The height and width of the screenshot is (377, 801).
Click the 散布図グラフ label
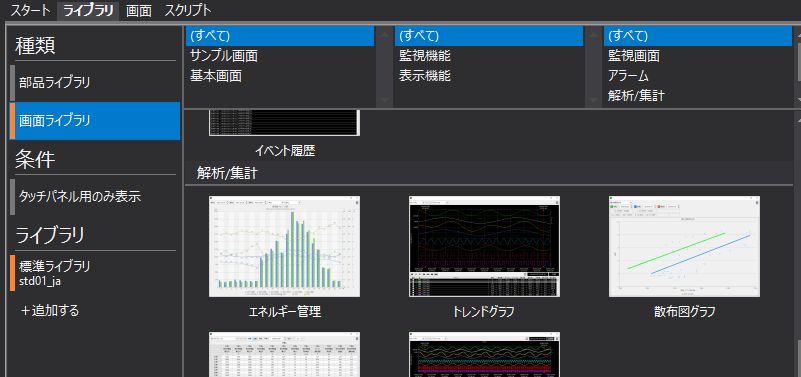point(685,311)
